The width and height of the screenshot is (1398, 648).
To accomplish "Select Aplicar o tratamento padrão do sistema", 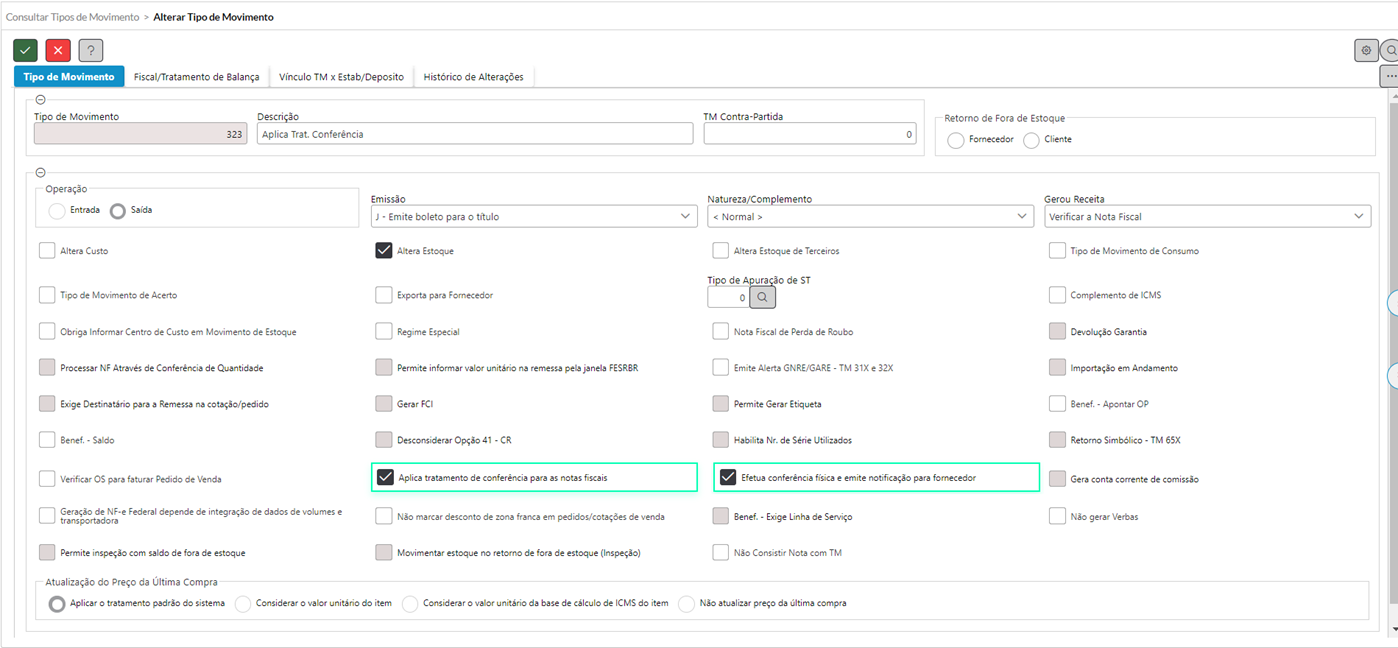I will 58,604.
